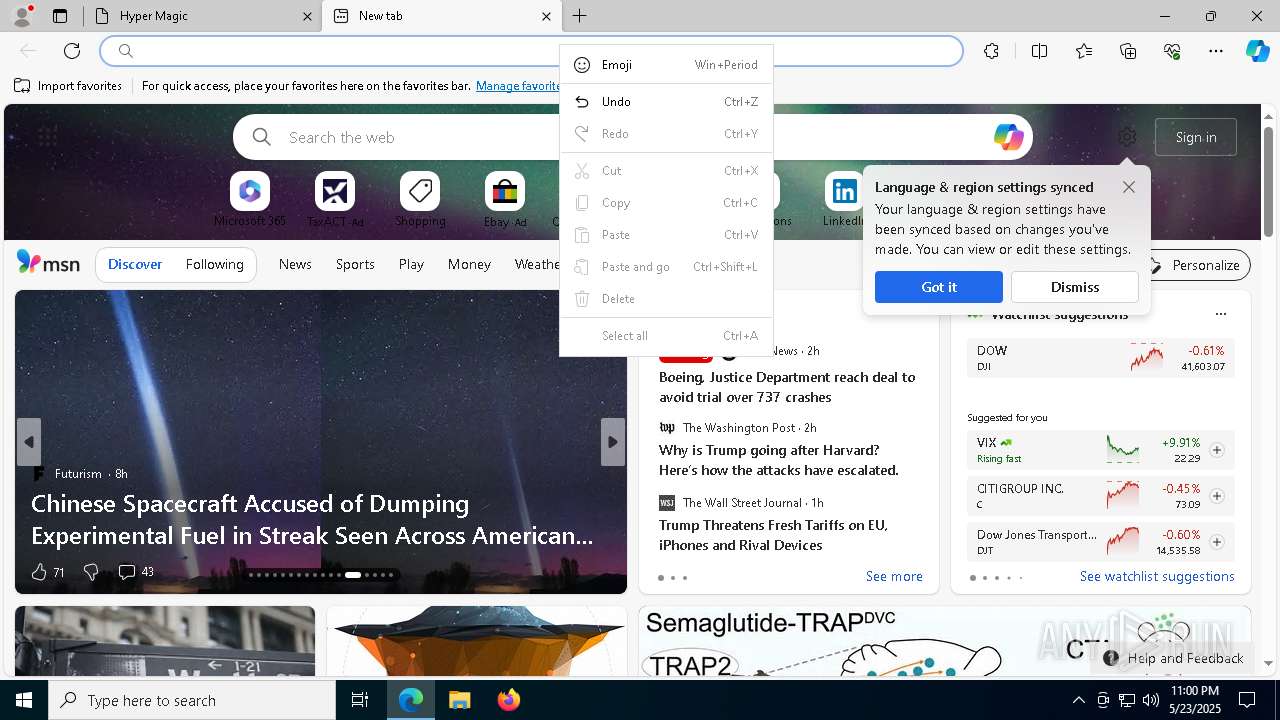Open the Microsoft 365 quick link
The width and height of the screenshot is (1280, 720).
click(x=250, y=199)
